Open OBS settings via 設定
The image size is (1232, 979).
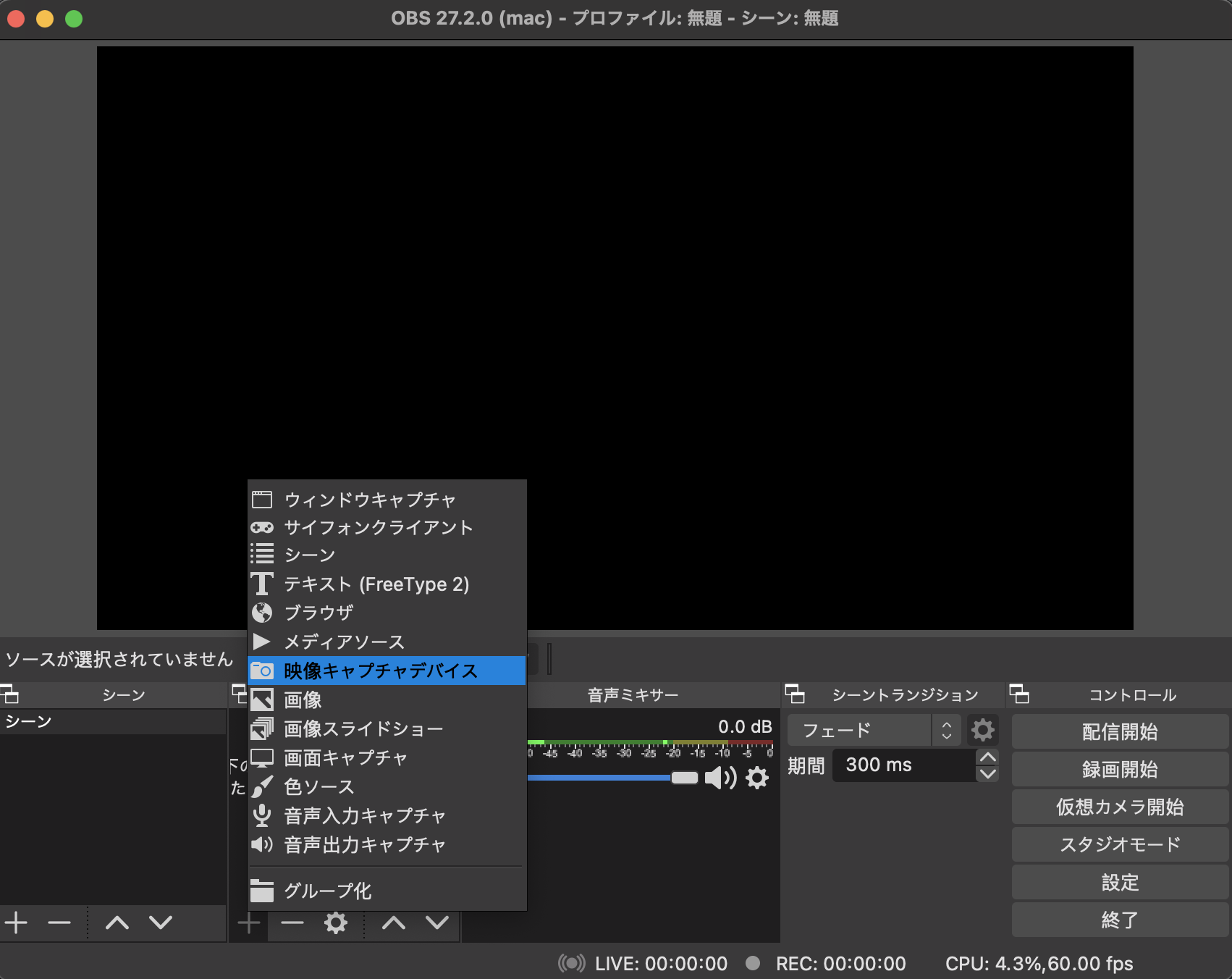tap(1119, 882)
